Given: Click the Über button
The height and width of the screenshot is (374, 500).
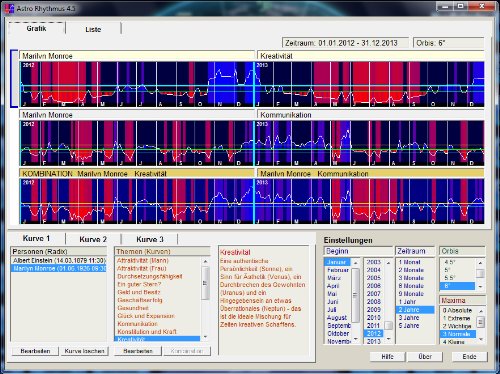Looking at the screenshot, I should click(x=425, y=357).
